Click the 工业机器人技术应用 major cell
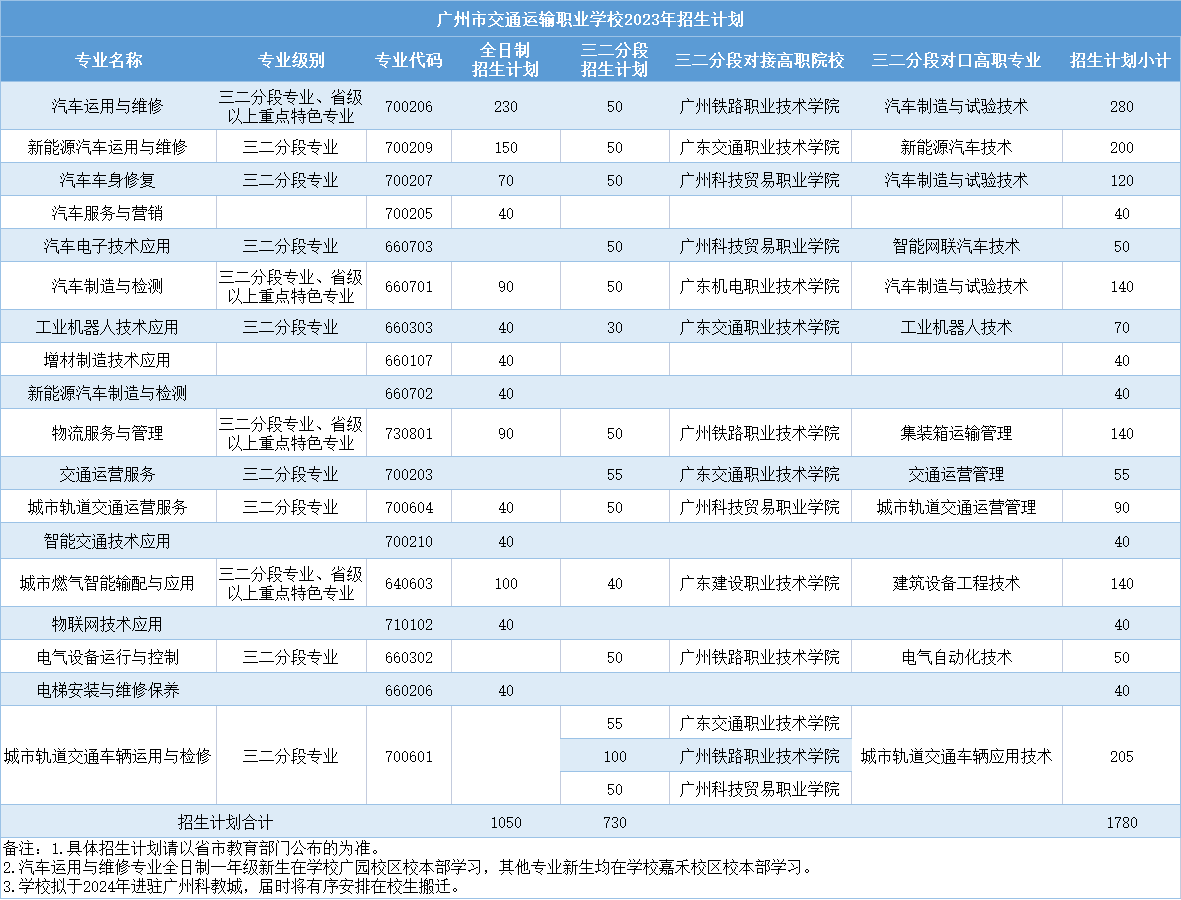The image size is (1181, 900). coord(108,328)
